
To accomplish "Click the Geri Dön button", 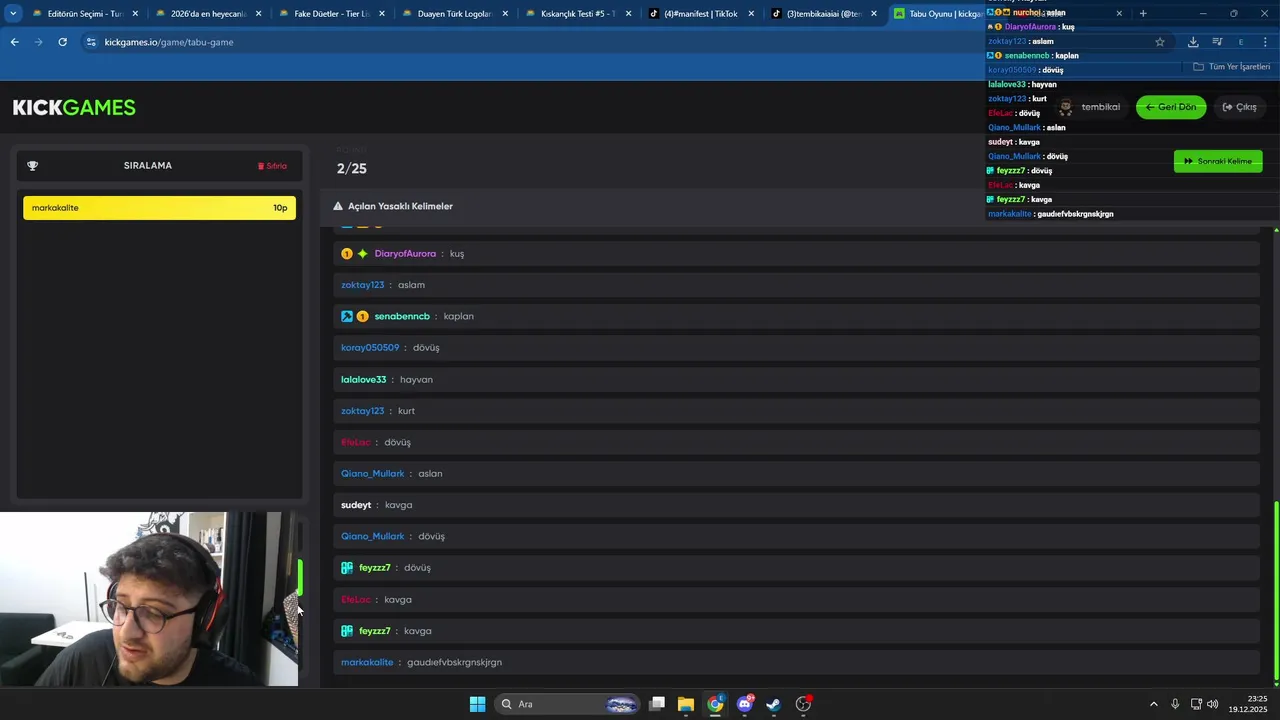I will coord(1171,107).
